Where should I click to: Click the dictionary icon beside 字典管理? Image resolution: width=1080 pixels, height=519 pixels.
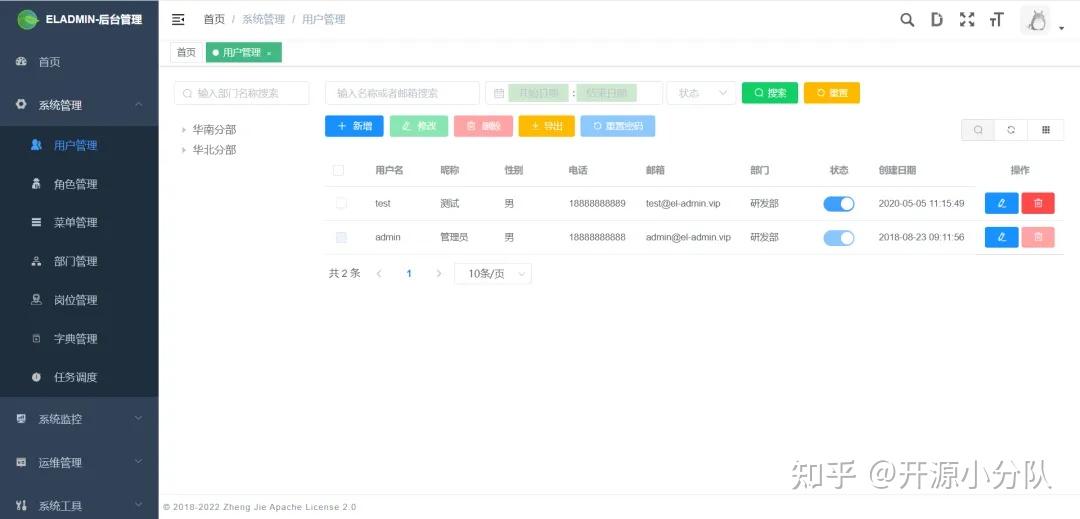point(37,339)
